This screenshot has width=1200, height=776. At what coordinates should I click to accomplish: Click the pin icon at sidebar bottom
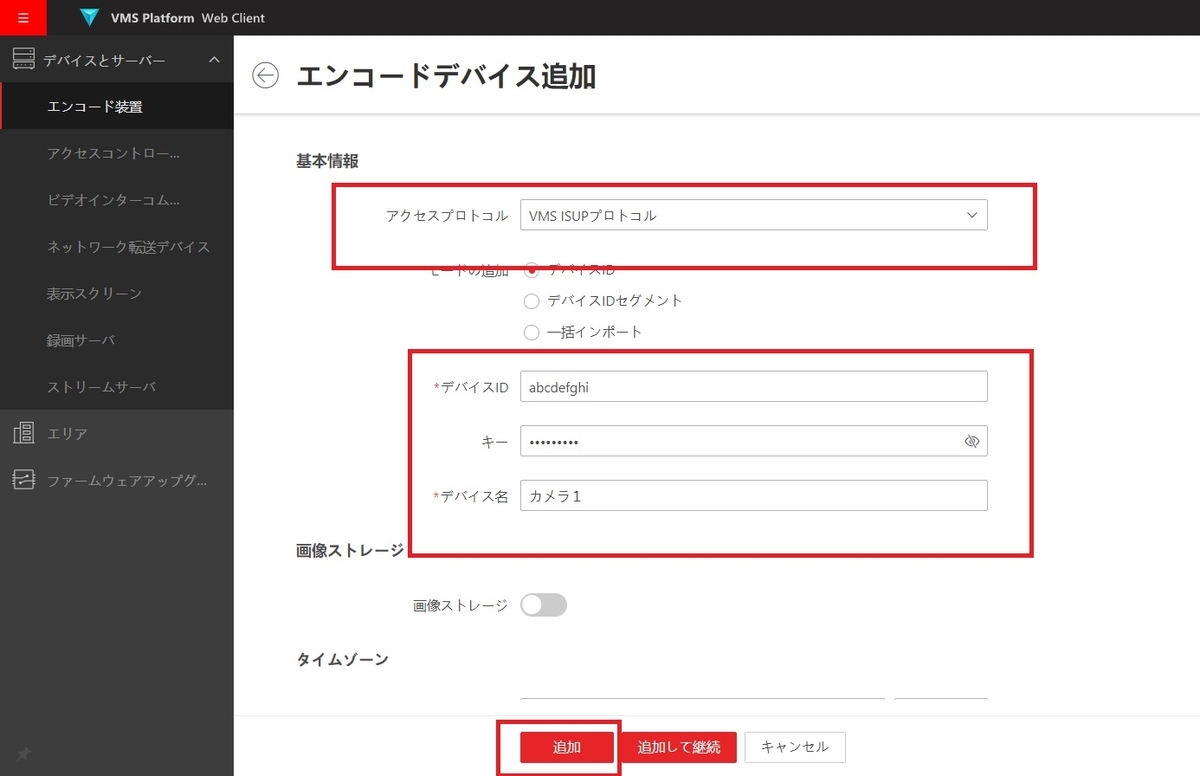click(x=23, y=753)
